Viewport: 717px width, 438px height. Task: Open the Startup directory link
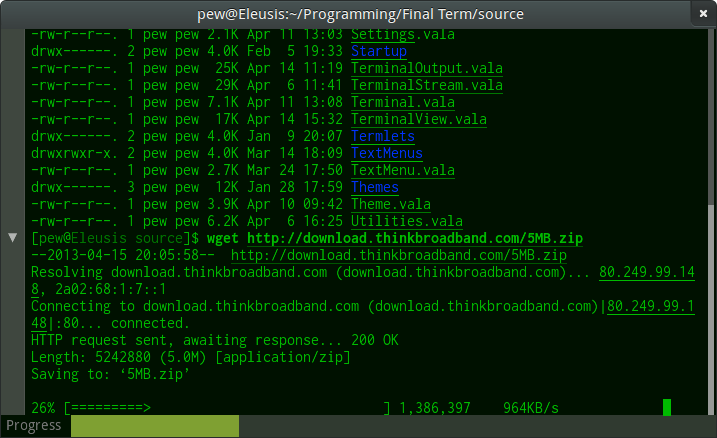click(379, 51)
